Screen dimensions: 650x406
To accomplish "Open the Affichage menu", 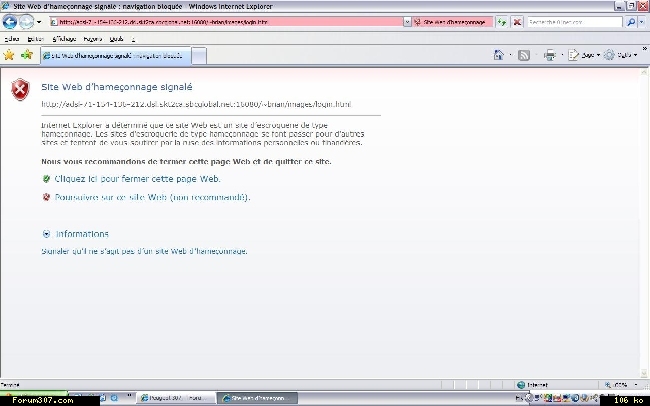I will point(64,39).
